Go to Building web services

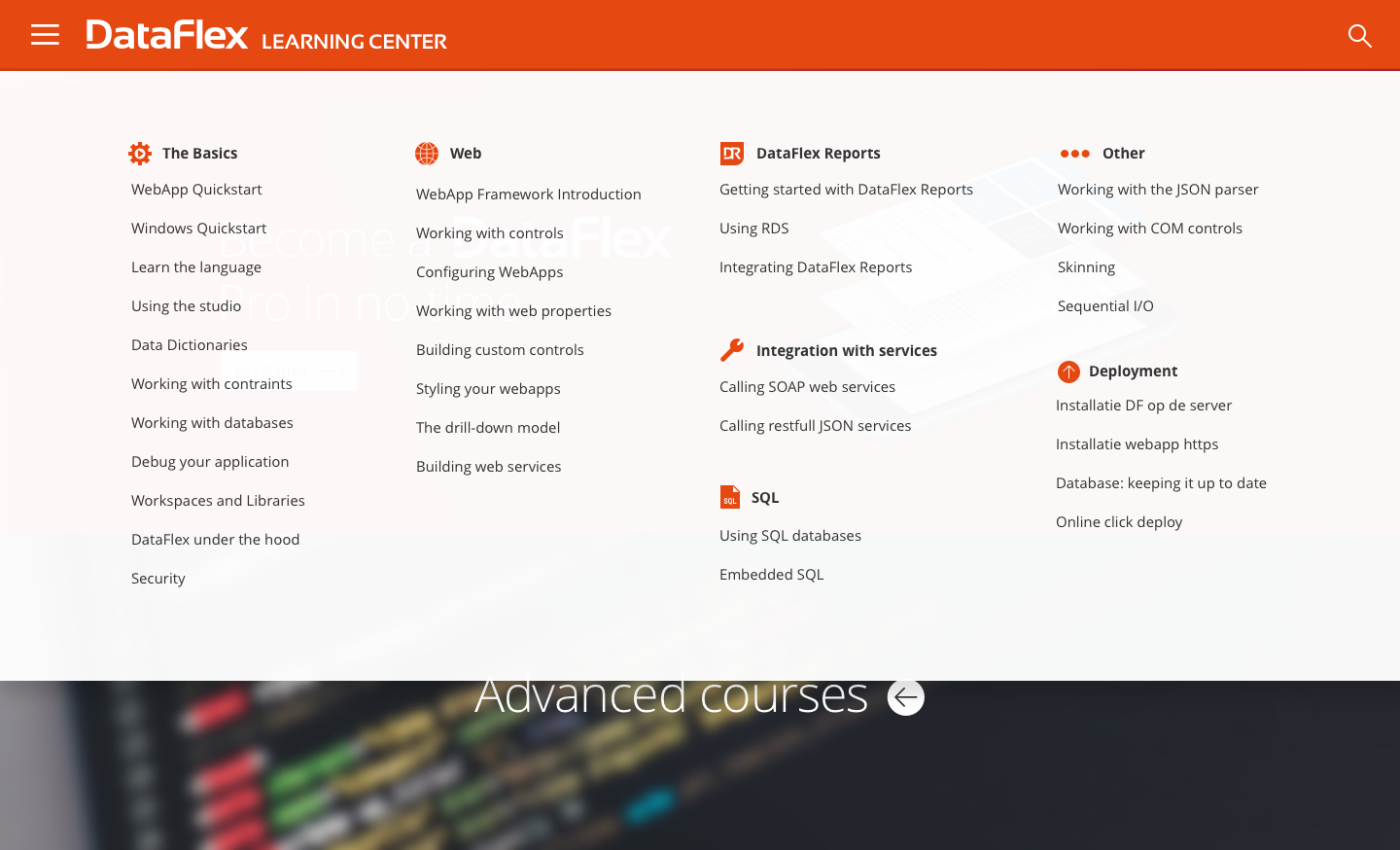tap(488, 467)
